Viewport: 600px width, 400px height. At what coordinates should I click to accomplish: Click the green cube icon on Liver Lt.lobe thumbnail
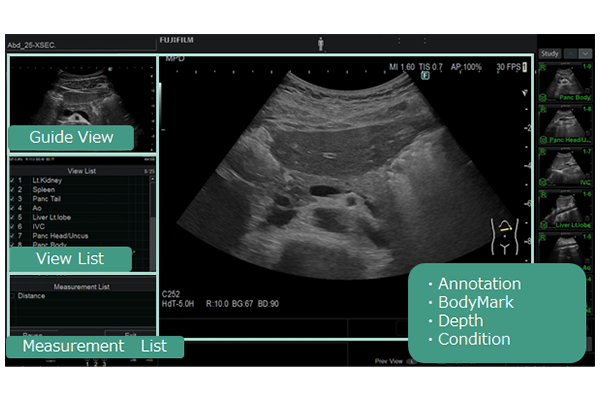(543, 225)
